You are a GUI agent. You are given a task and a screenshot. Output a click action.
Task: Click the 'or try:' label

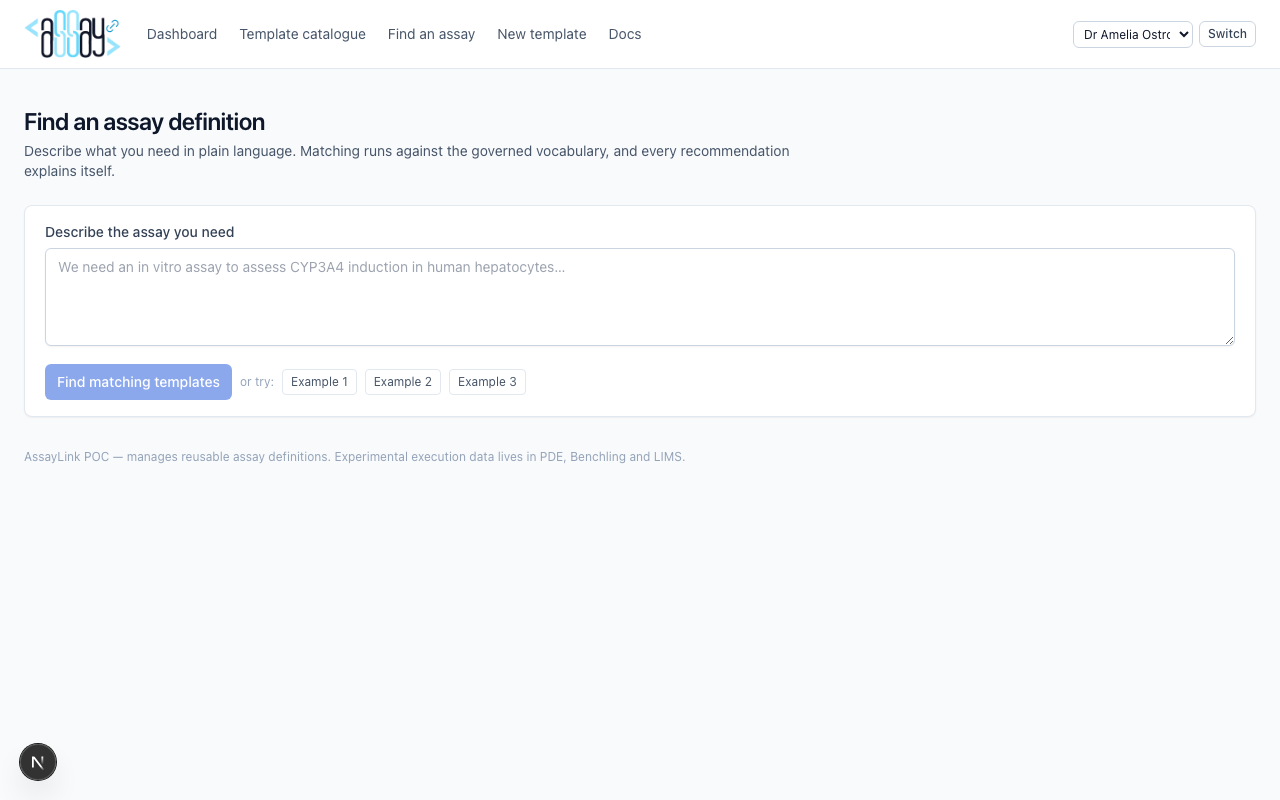click(257, 382)
